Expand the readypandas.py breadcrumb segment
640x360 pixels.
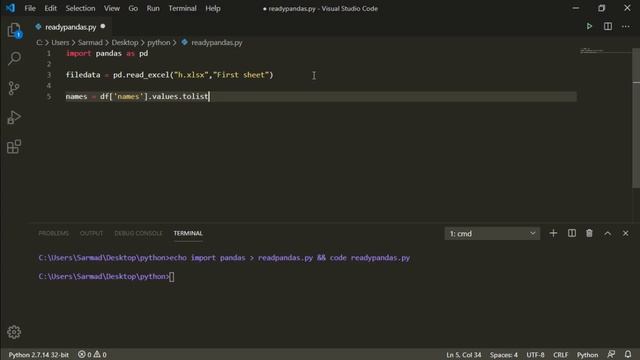[217, 42]
